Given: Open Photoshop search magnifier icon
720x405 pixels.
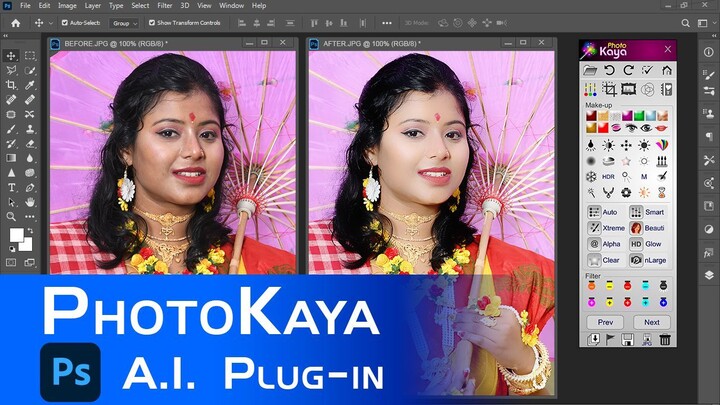Looking at the screenshot, I should (685, 23).
